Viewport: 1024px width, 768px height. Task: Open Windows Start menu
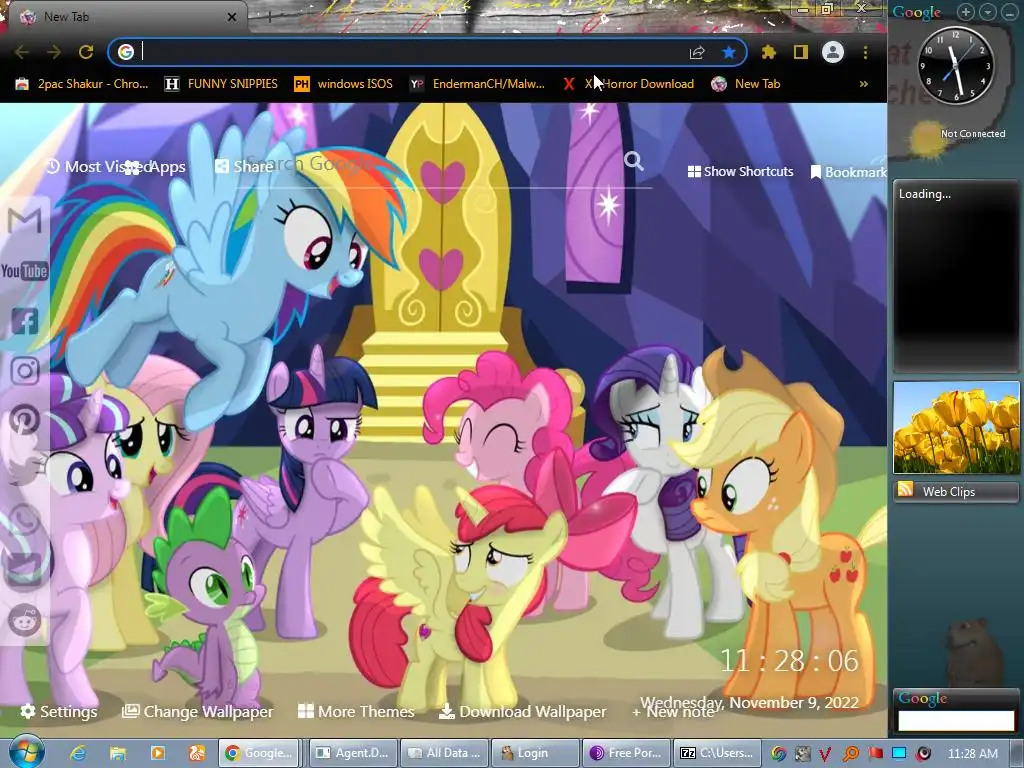click(26, 751)
